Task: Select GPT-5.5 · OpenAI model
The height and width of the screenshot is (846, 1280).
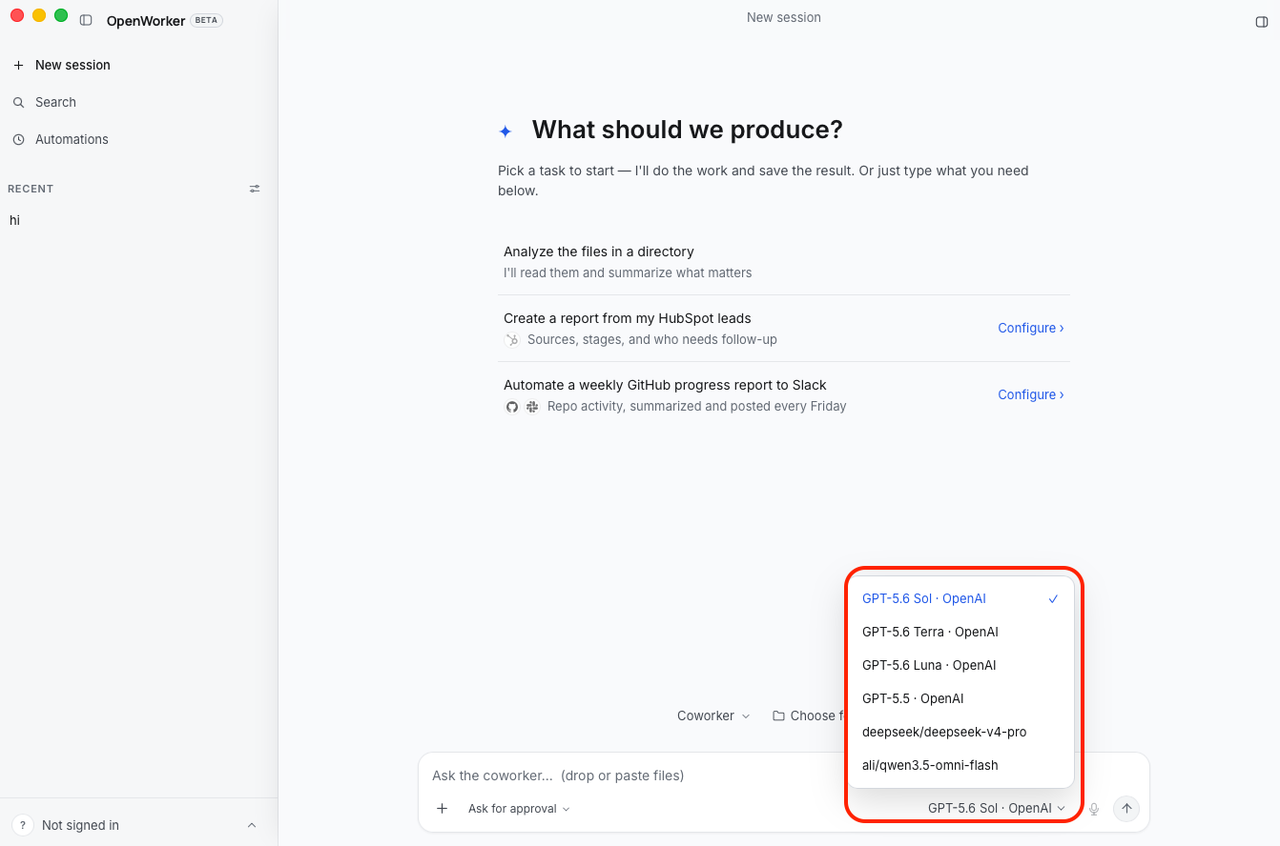Action: [960, 699]
